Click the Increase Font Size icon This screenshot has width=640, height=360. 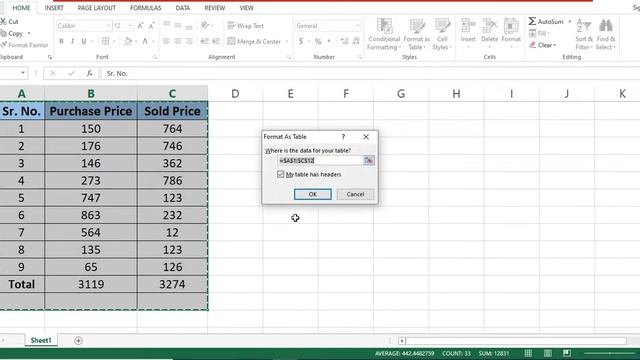pos(140,26)
